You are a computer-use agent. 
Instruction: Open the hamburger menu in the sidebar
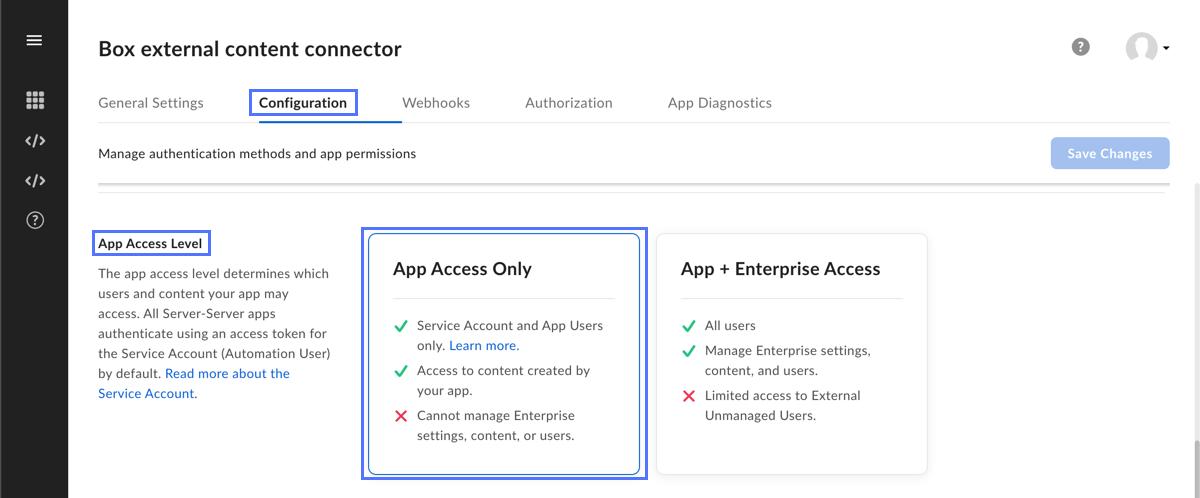click(34, 40)
